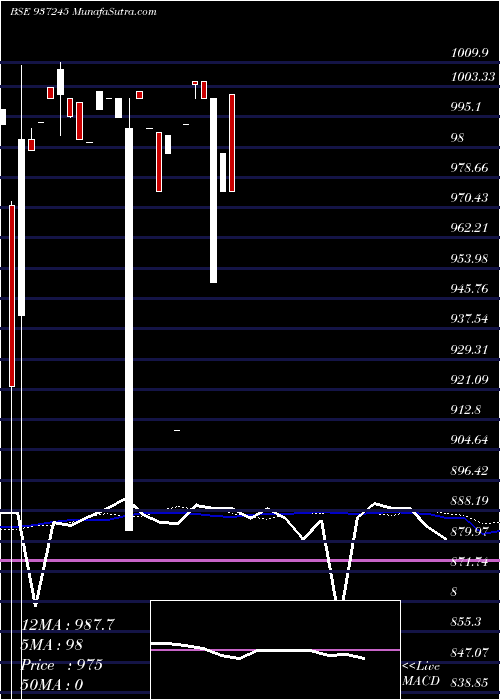Click the 945.76 price axis label
Viewport: 500px width, 700px height.
coord(470,289)
